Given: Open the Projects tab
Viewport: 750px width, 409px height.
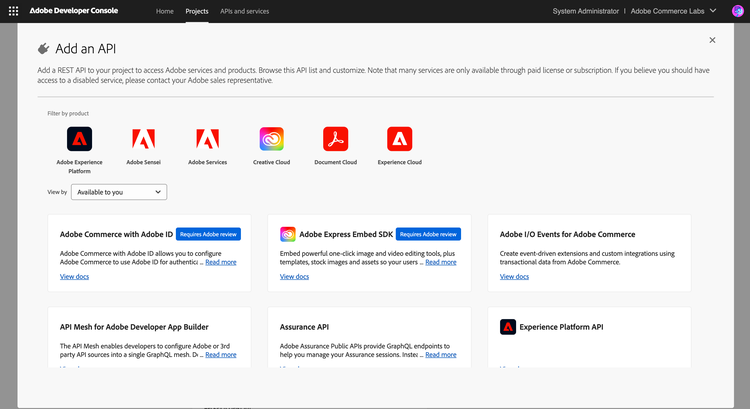Looking at the screenshot, I should [197, 10].
